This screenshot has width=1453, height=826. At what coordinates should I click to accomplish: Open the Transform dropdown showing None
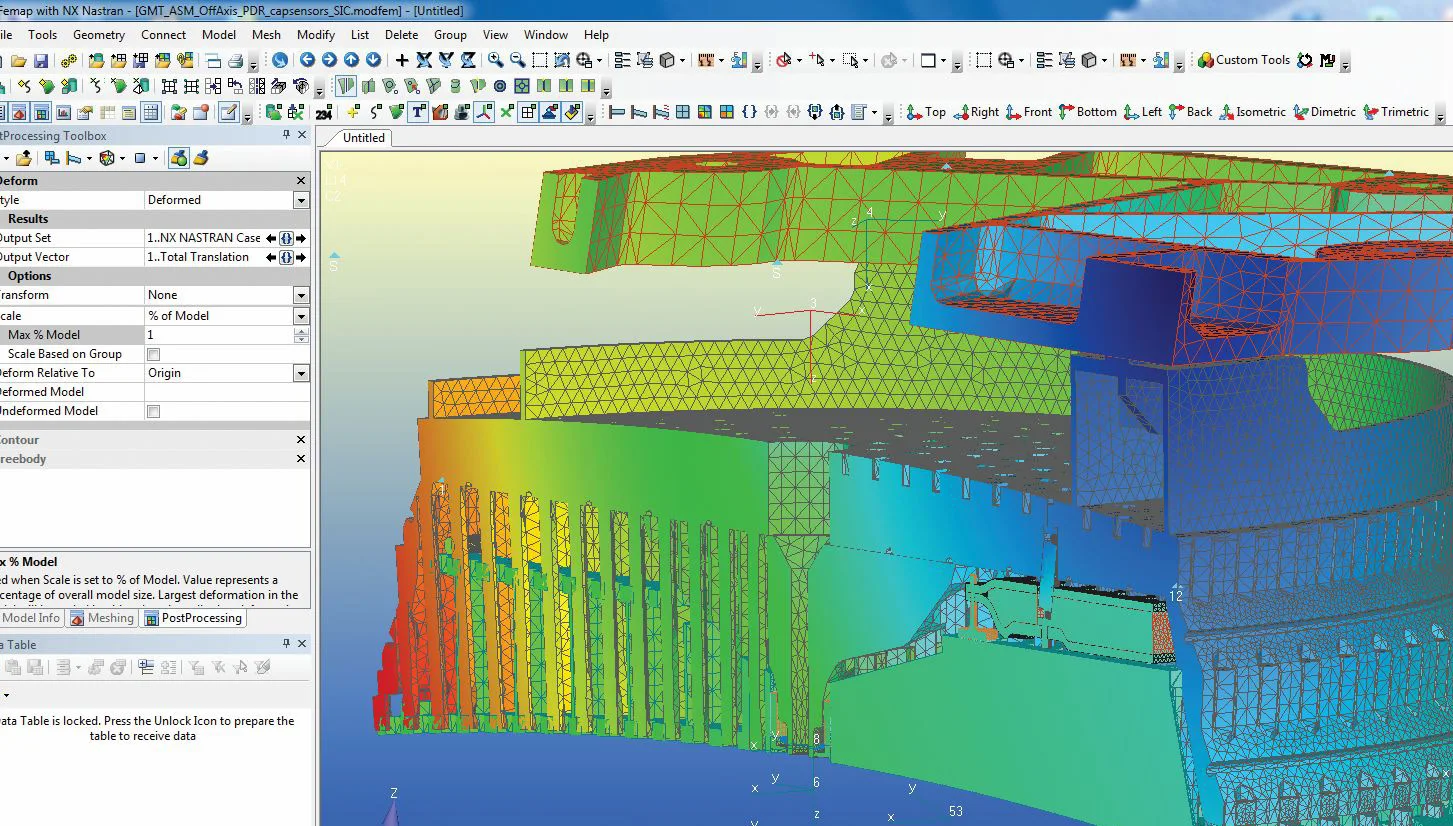[301, 295]
